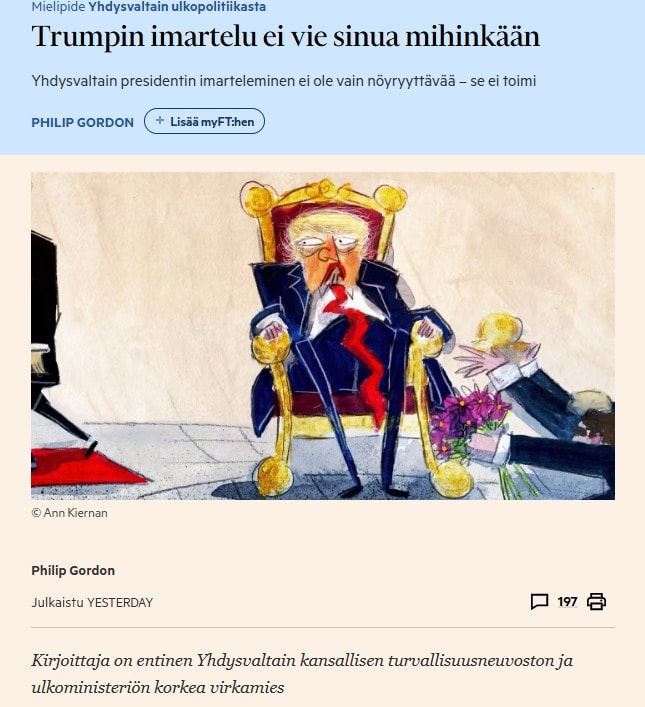Open the Mielipide section link
645x707 pixels.
tap(58, 7)
